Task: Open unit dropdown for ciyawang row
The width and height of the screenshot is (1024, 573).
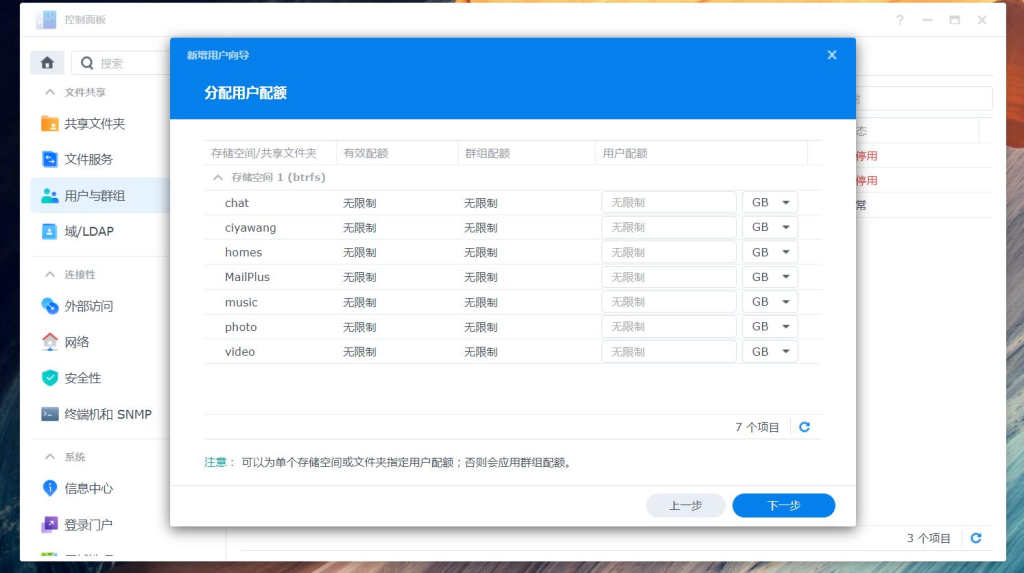Action: pos(770,227)
